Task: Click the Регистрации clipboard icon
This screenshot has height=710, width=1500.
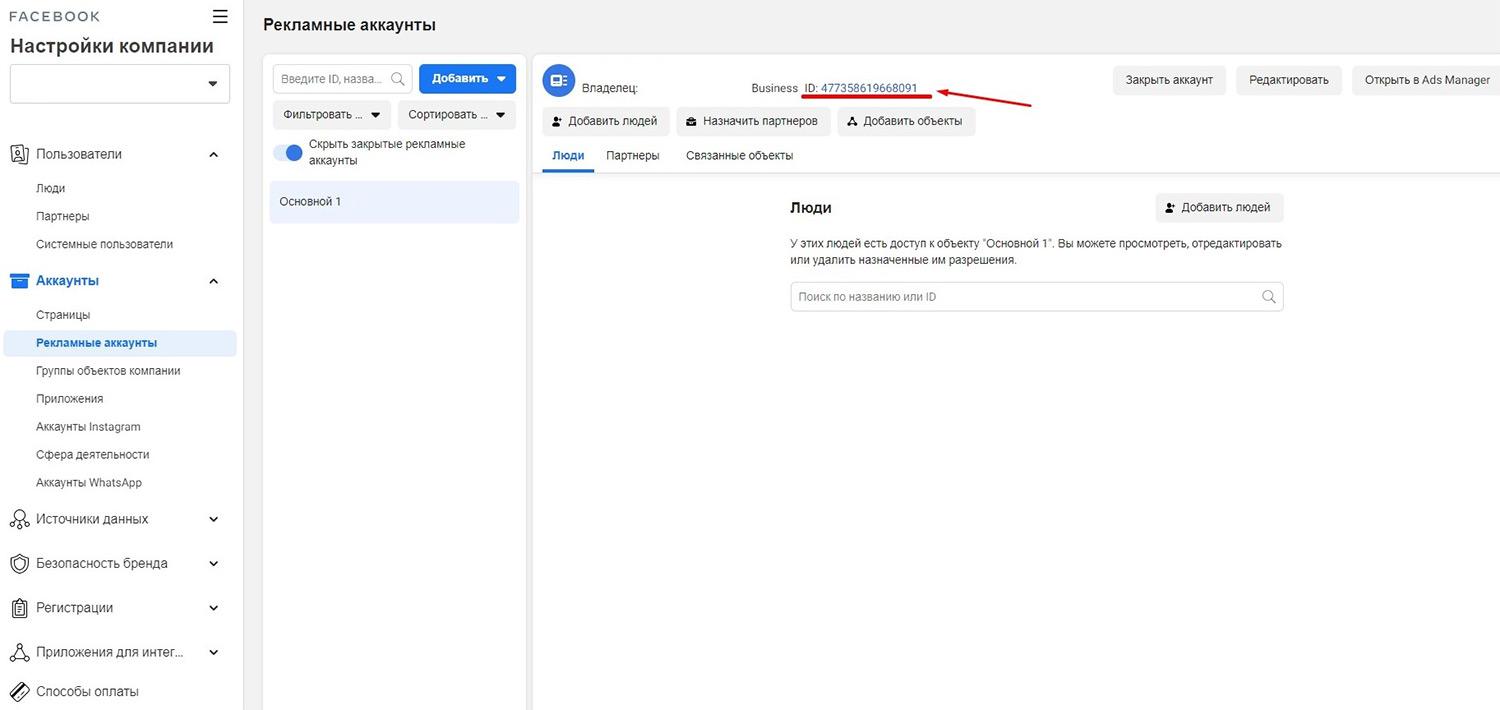Action: [18, 608]
